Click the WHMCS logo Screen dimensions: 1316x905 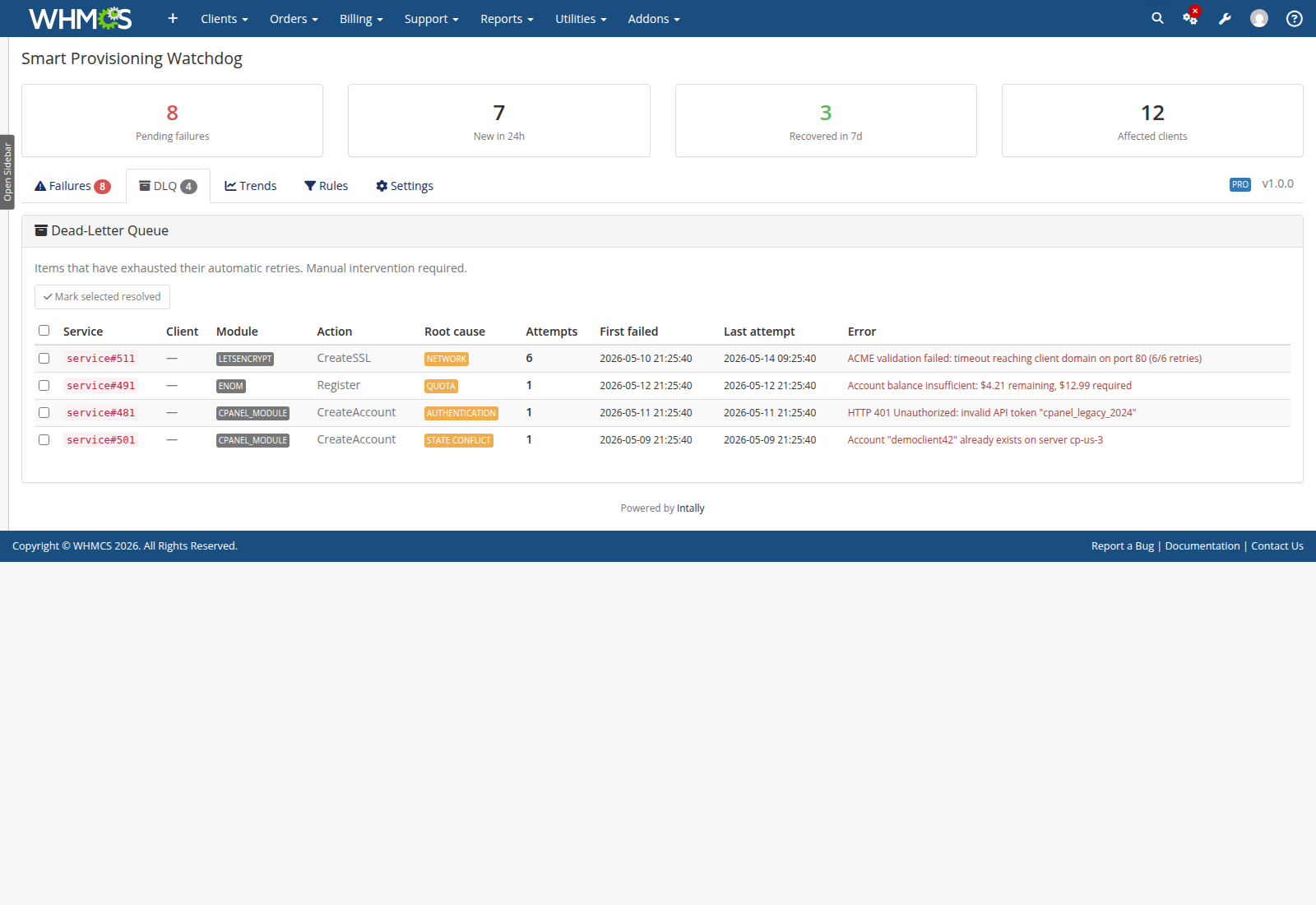[80, 18]
